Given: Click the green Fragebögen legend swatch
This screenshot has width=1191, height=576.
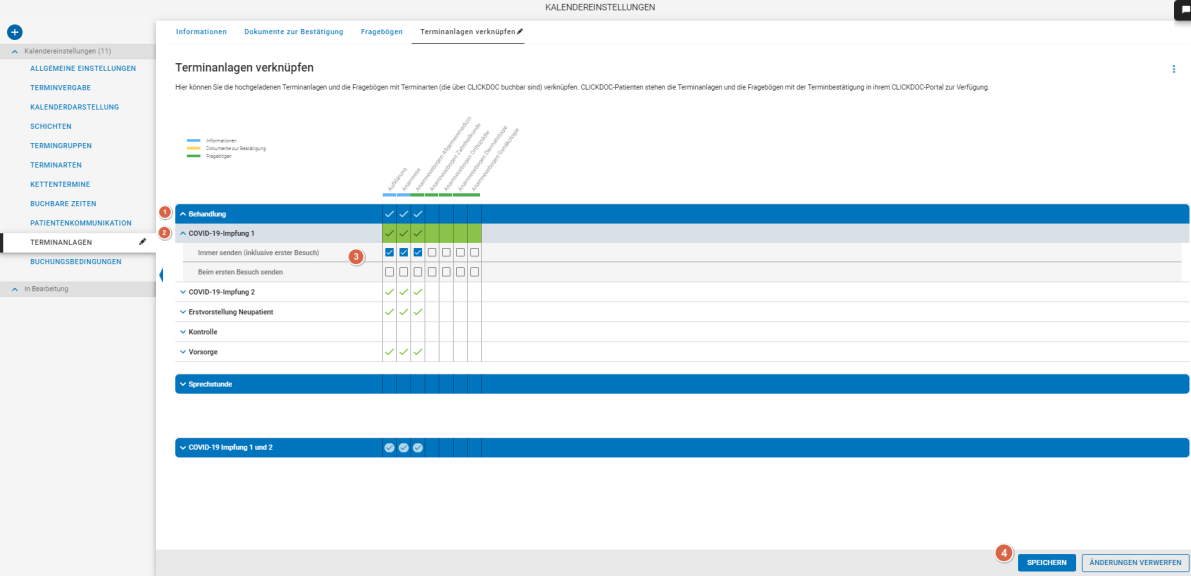Looking at the screenshot, I should pos(193,156).
